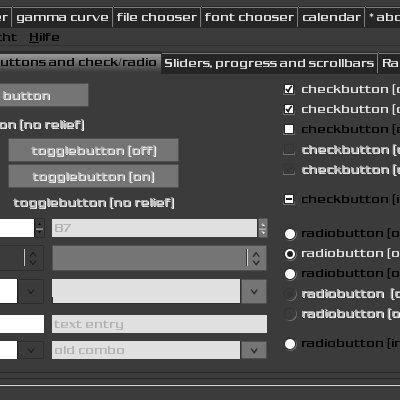
Task: Click the spin field showing 87
Action: point(154,228)
